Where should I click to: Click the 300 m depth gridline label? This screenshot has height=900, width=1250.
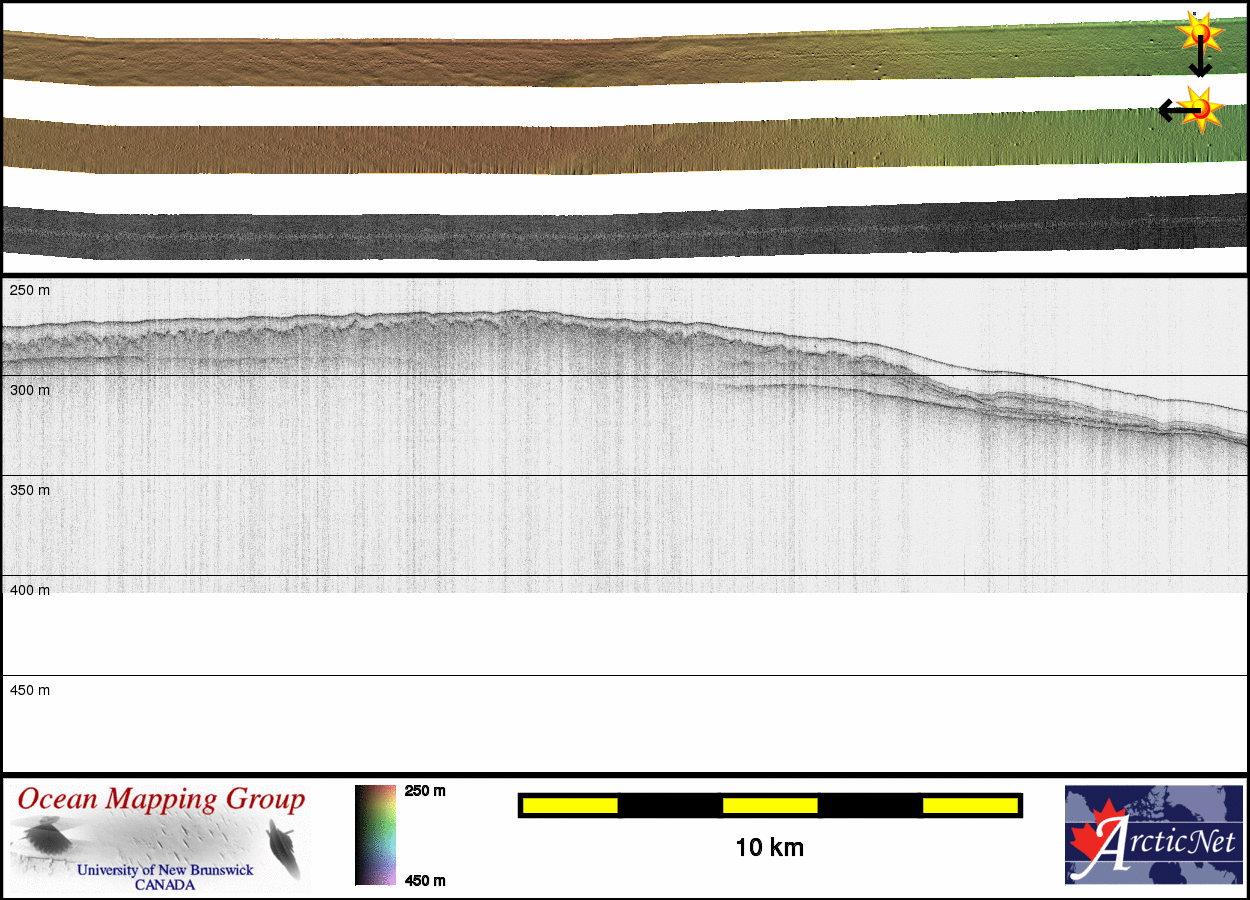(30, 390)
